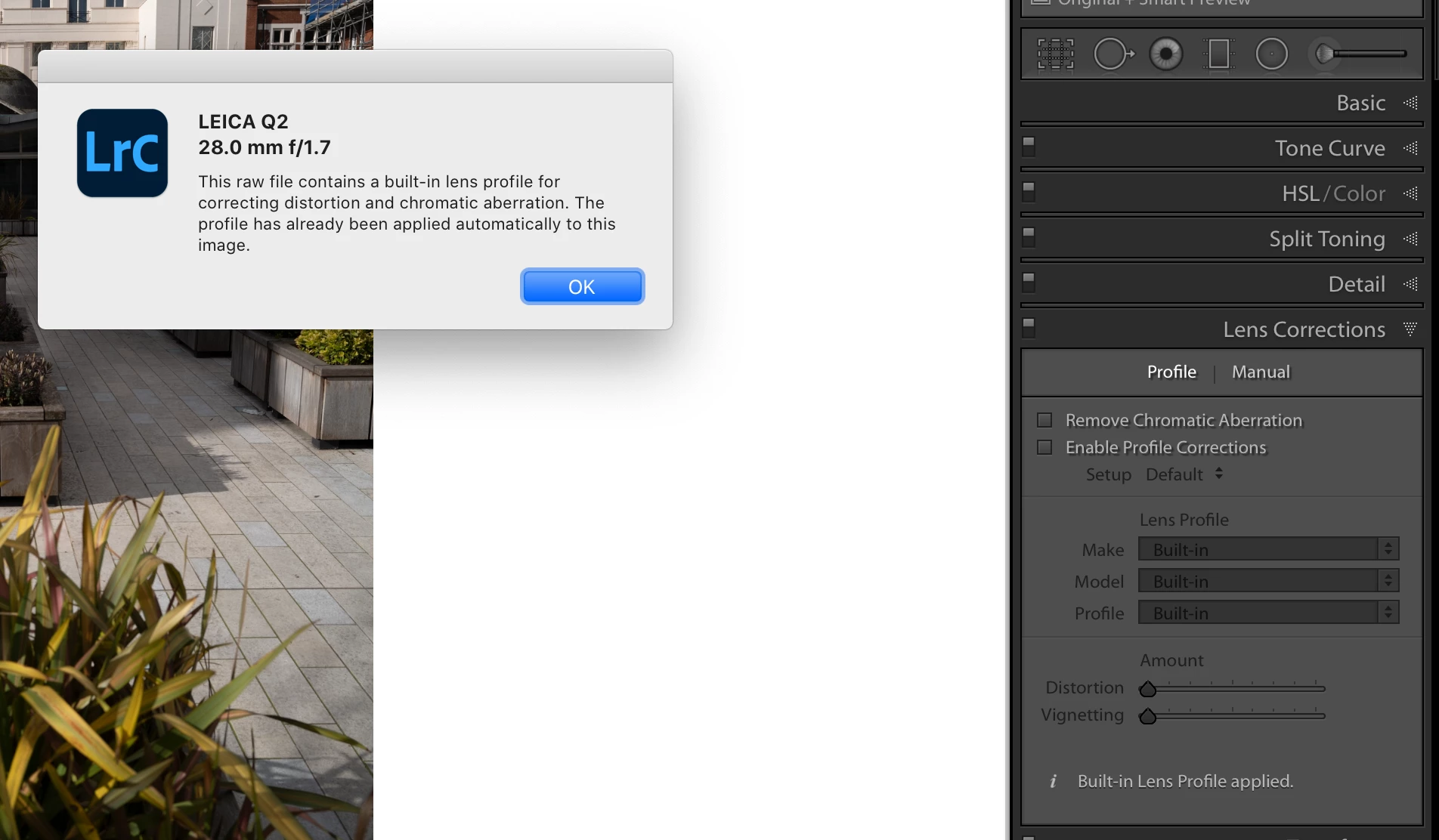Click the Leica Q2 dialog title bar
Image resolution: width=1439 pixels, height=840 pixels.
pos(355,66)
